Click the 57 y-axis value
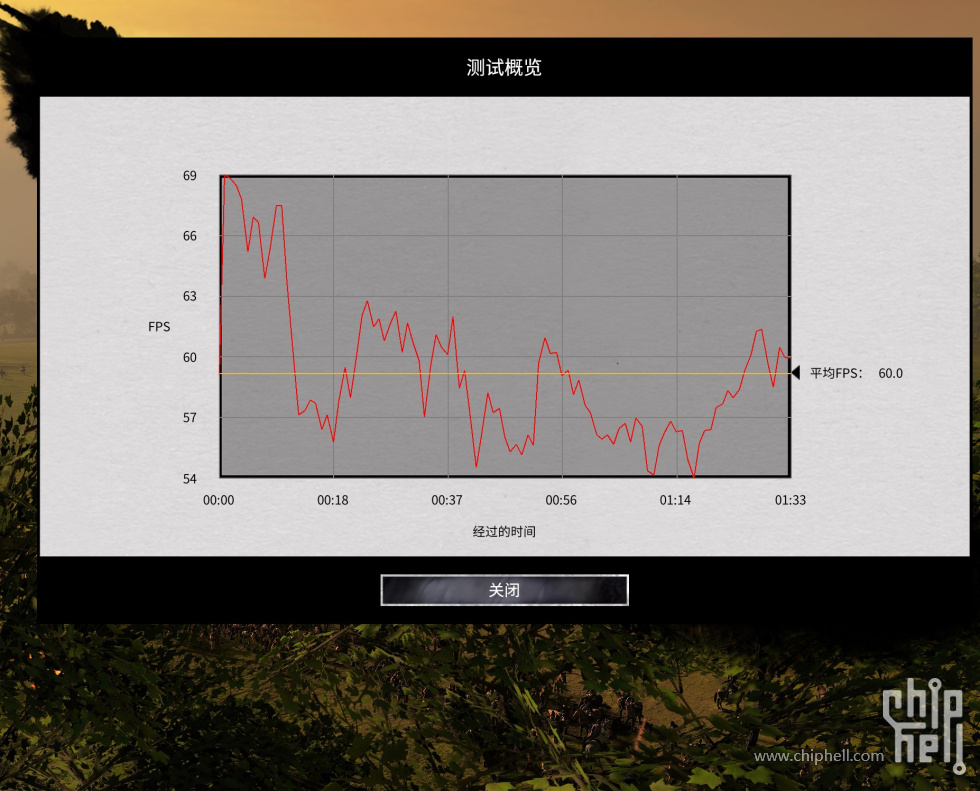Viewport: 980px width, 791px height. [x=189, y=417]
